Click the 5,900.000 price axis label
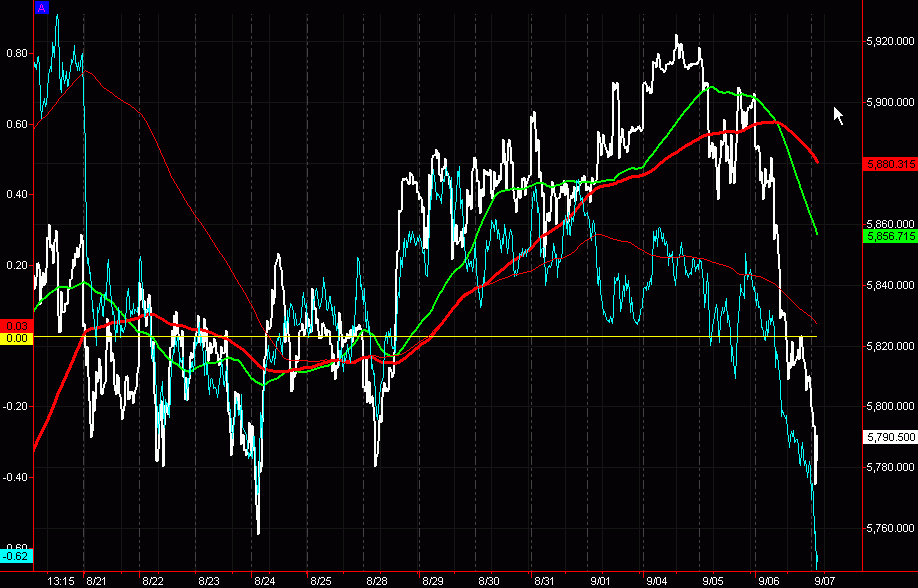 click(890, 102)
